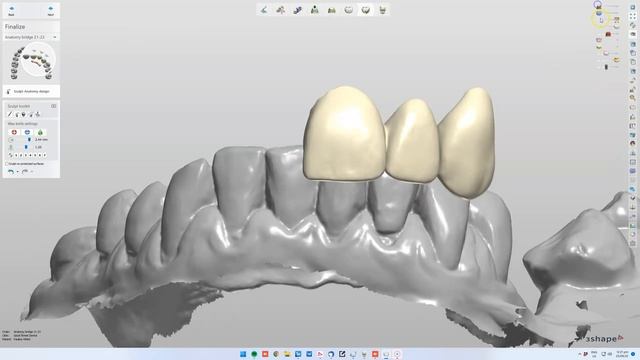Click the Undo arrow icon
The image size is (640, 360).
point(11,172)
